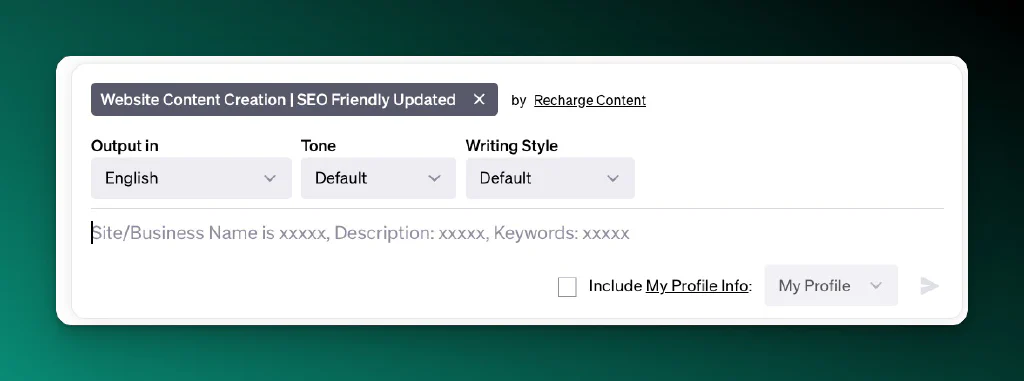Screen dimensions: 1024x381
Task: Click the Website Content Creation template label
Action: (278, 99)
